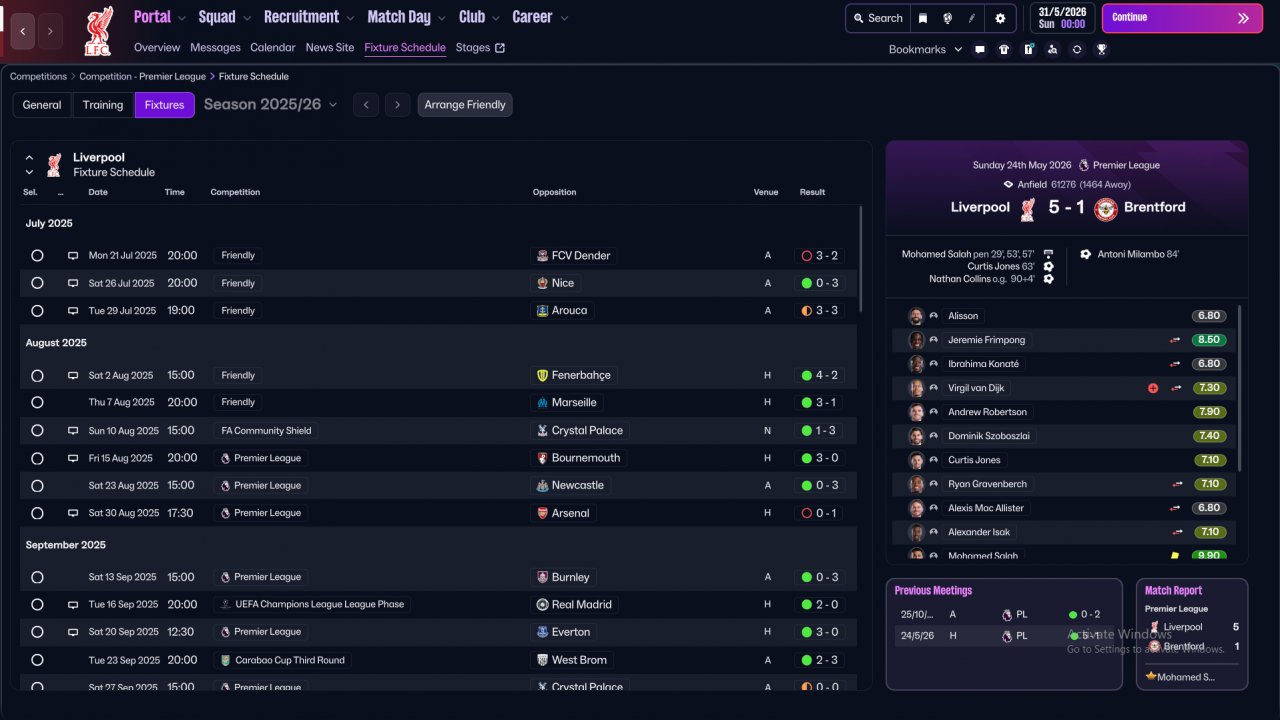Screen dimensions: 1280x720
Task: Select the radio button for the Burnley fixture
Action: click(37, 577)
